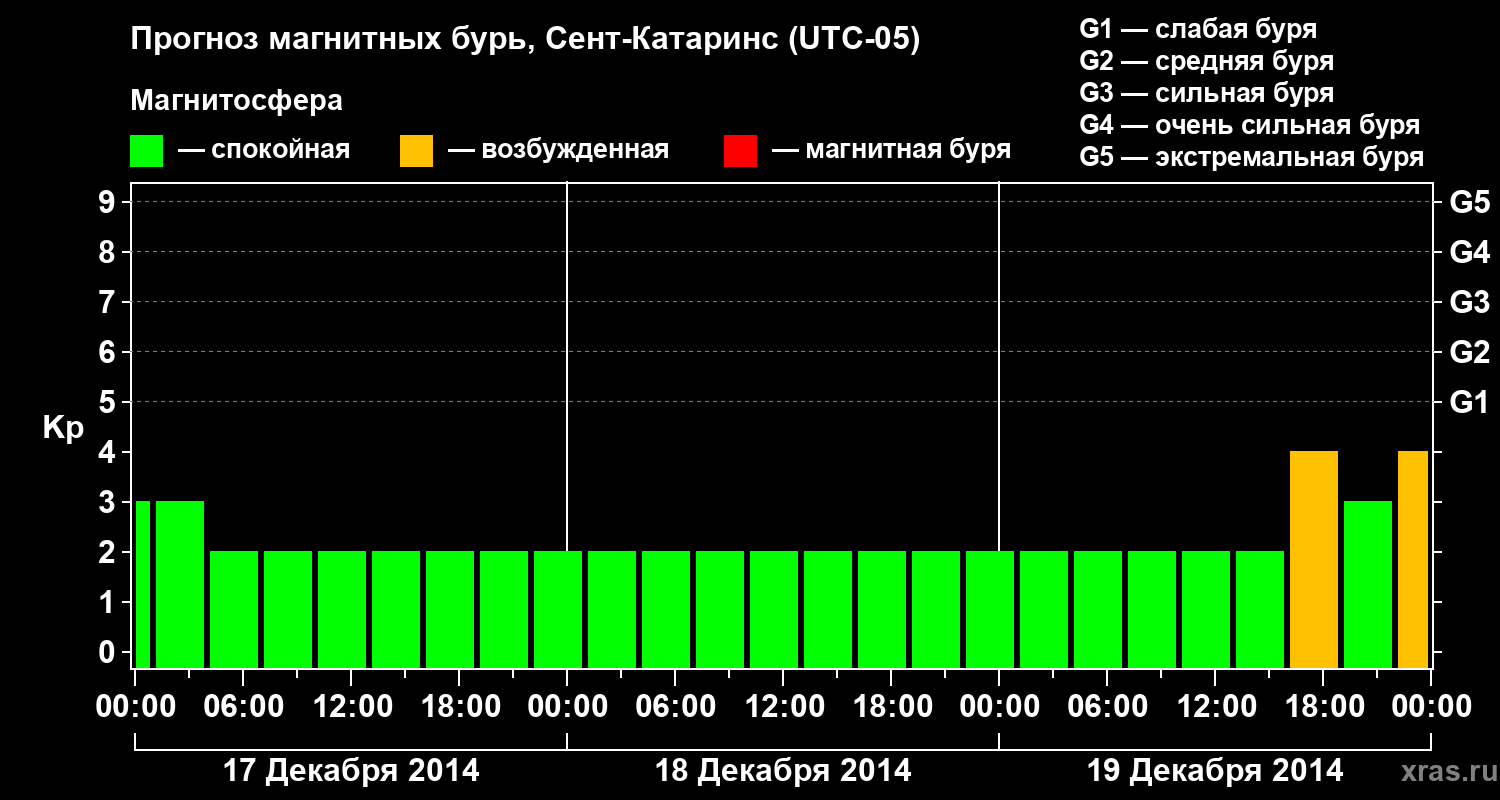Click the first orange Kp 4 bar at 18:00
Screen dimensions: 1500x800
[1314, 560]
